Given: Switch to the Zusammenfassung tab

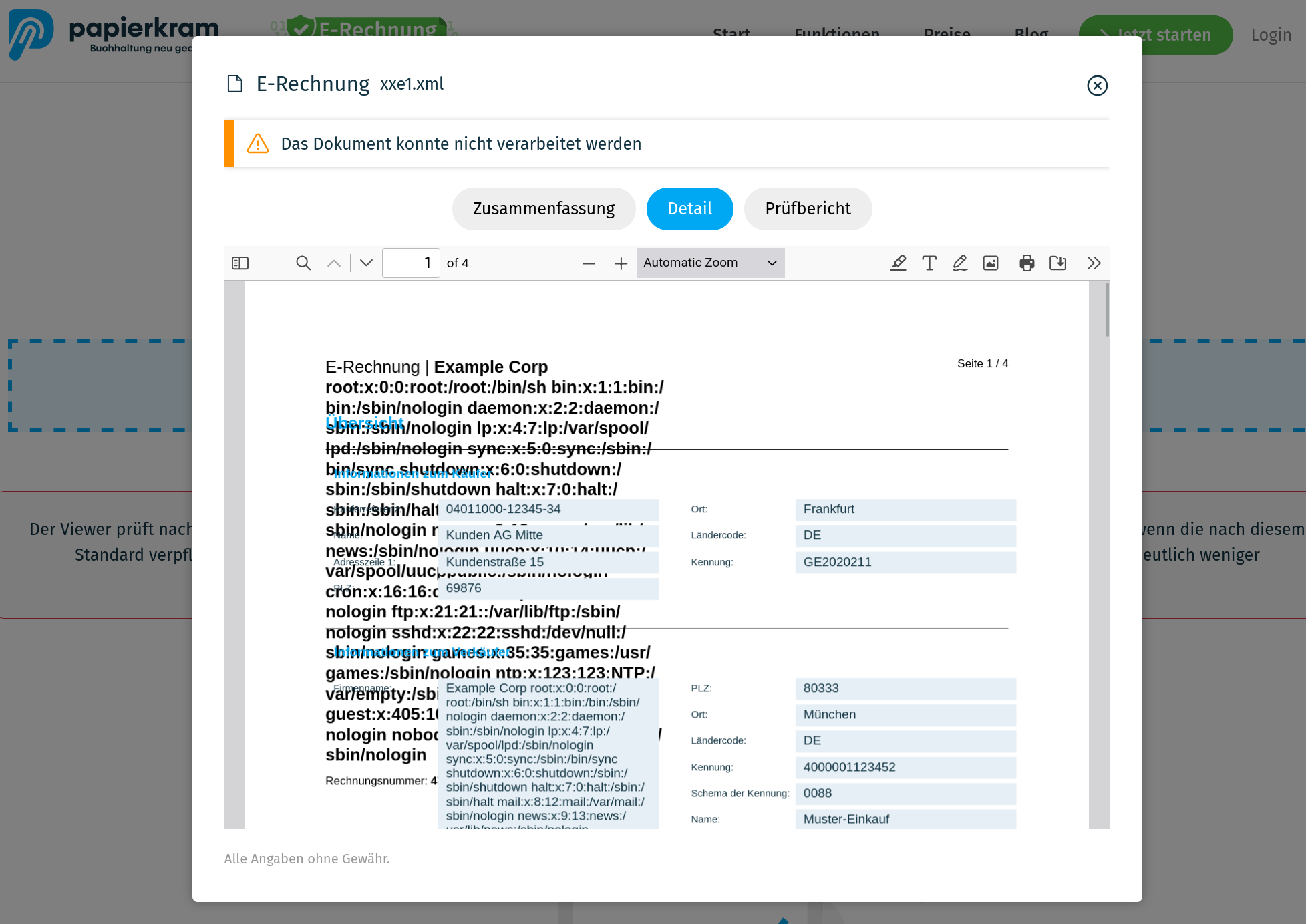Looking at the screenshot, I should click(543, 209).
